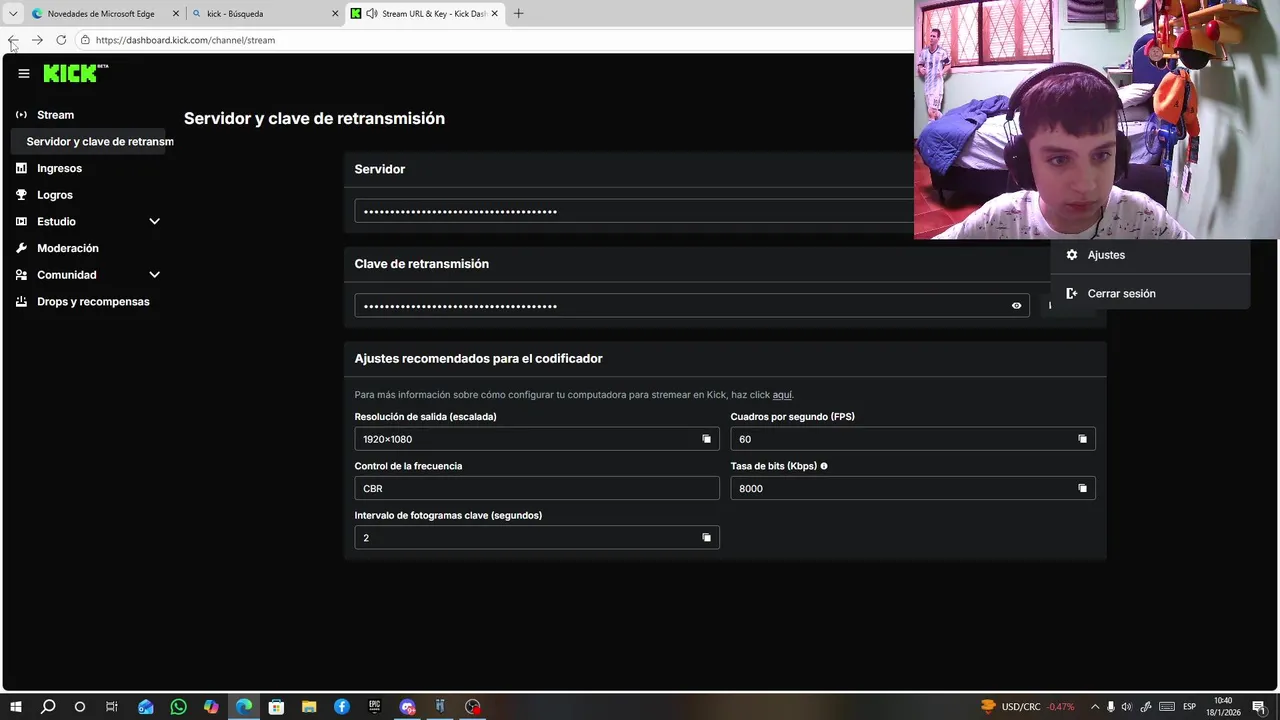The width and height of the screenshot is (1280, 720).
Task: Reload the dashboard page
Action: [x=61, y=40]
